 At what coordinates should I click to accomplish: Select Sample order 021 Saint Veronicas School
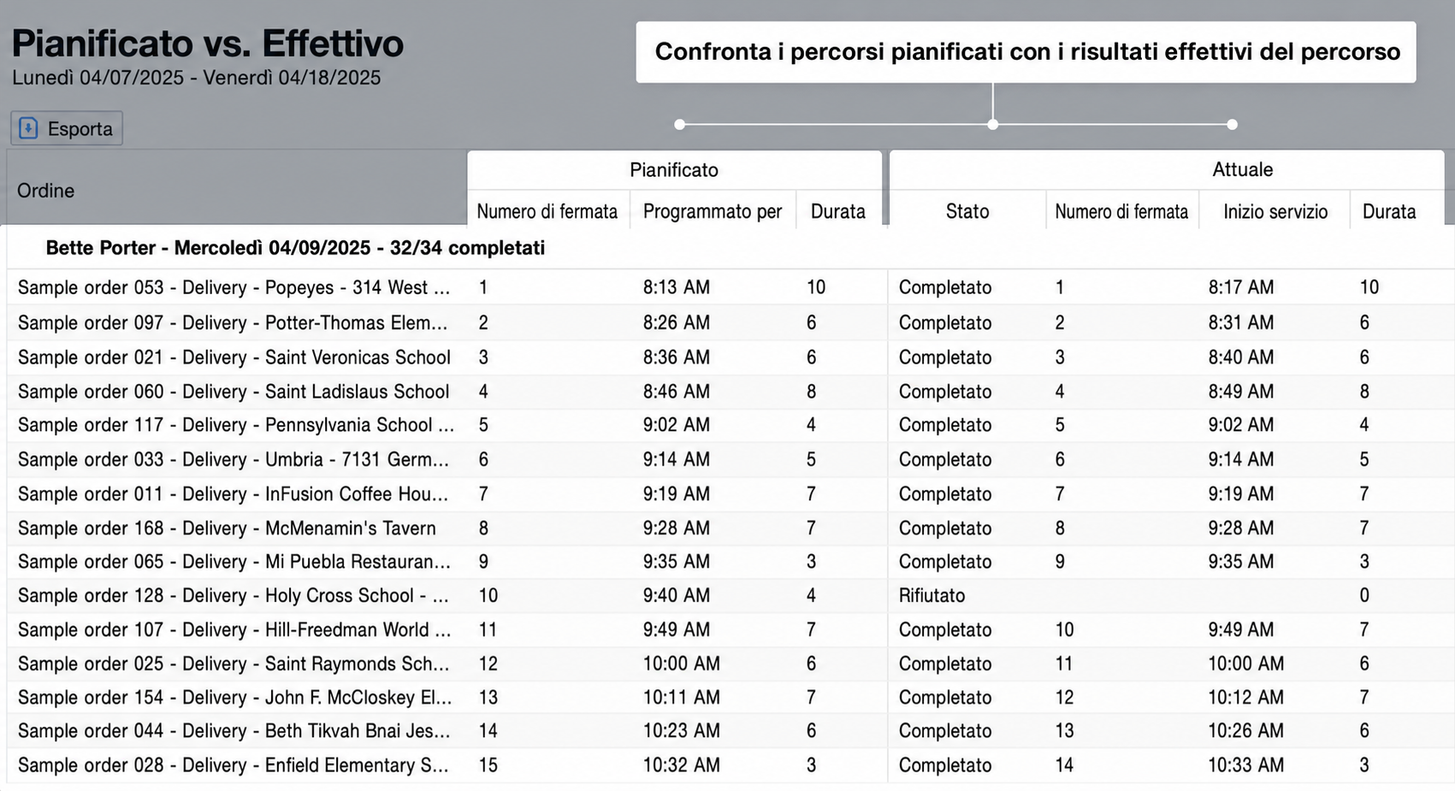234,357
